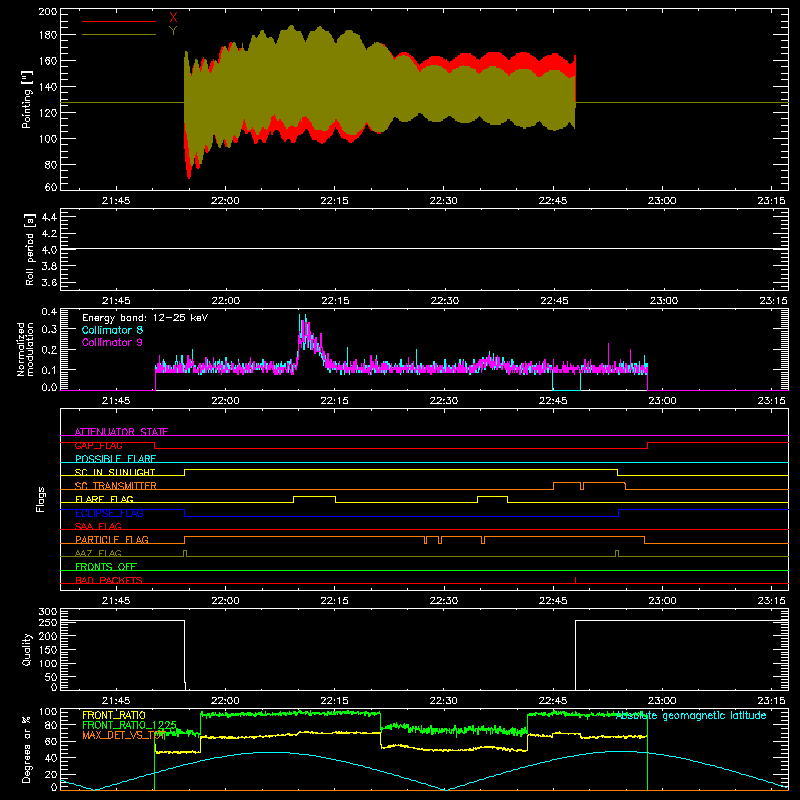Click the dim olive flag label below PARTICLE_FLAG

(98, 553)
